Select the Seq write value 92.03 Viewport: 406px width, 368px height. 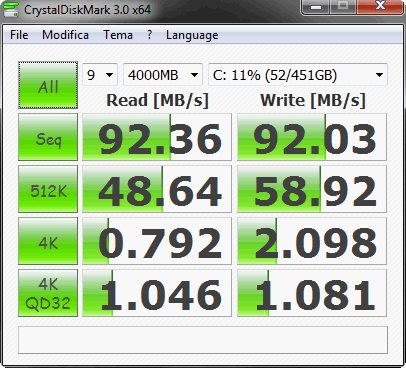tap(312, 137)
